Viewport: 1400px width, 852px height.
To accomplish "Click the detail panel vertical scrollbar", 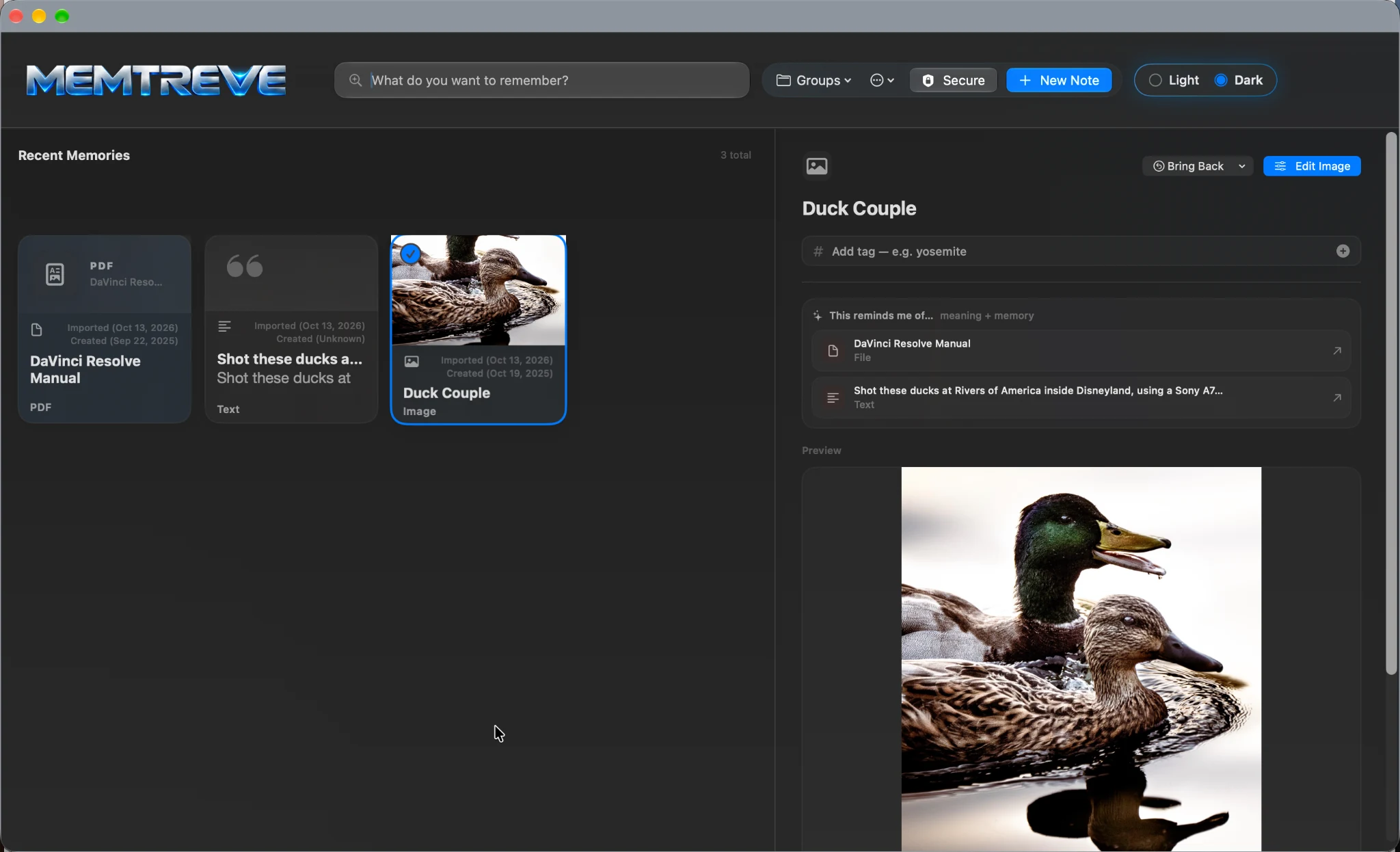I will (x=1391, y=403).
